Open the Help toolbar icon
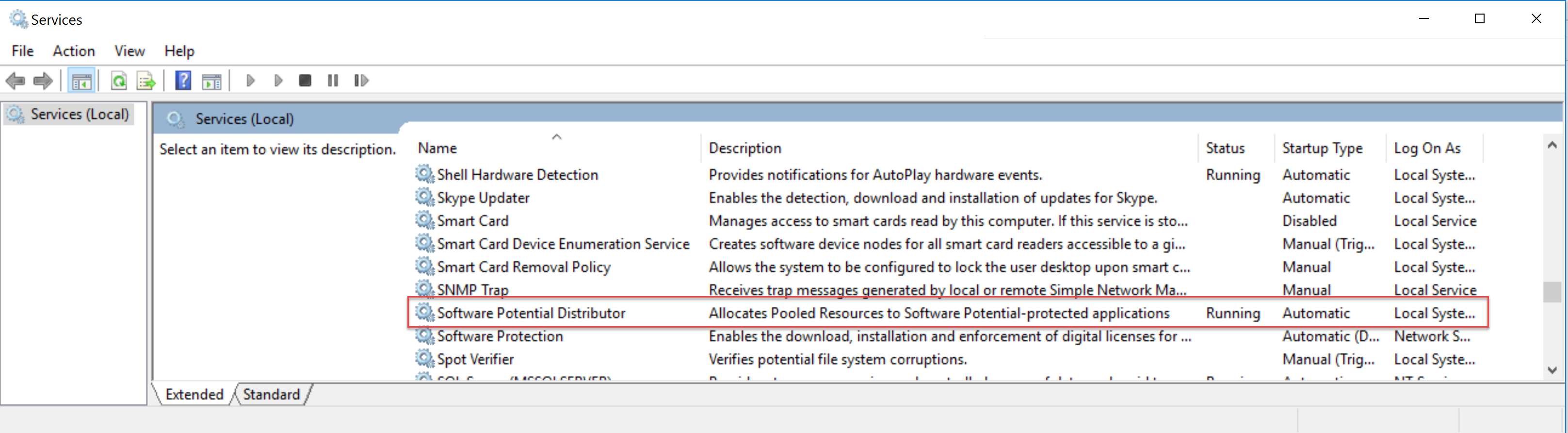1568x433 pixels. [183, 81]
